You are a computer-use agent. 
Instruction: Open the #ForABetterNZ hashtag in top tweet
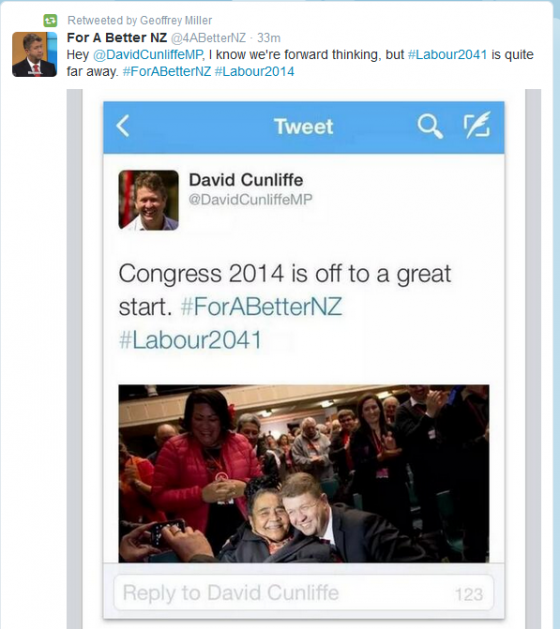coord(167,71)
